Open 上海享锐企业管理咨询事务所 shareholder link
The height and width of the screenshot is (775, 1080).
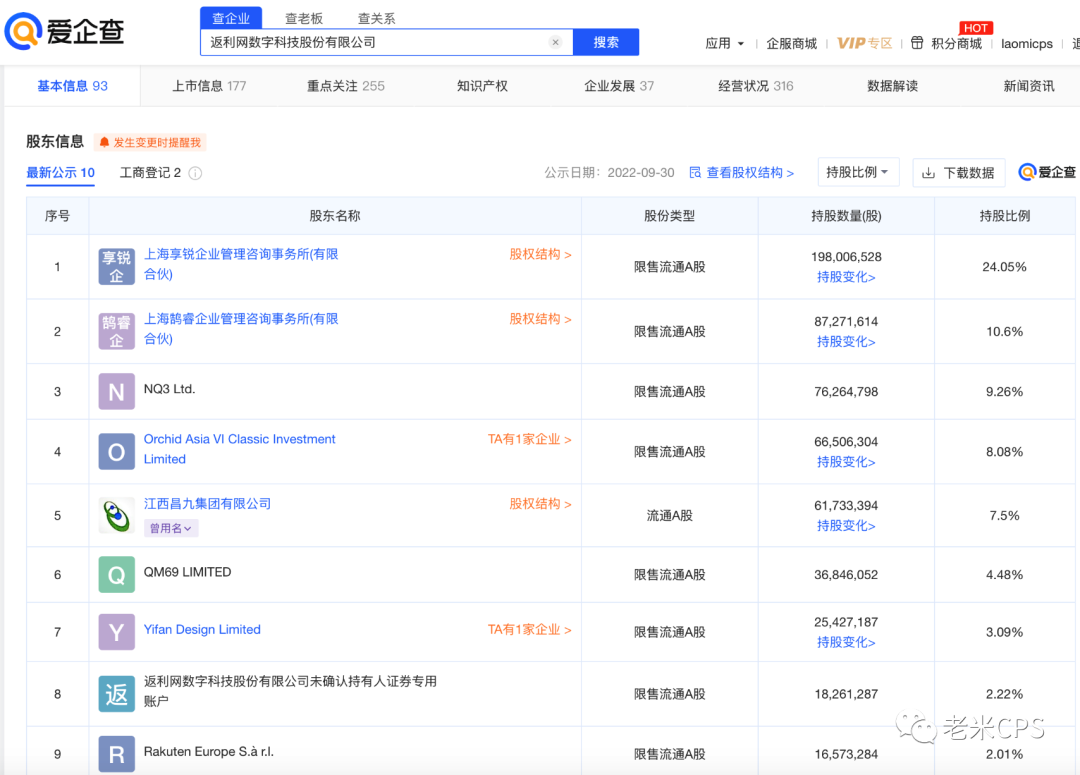coord(241,264)
